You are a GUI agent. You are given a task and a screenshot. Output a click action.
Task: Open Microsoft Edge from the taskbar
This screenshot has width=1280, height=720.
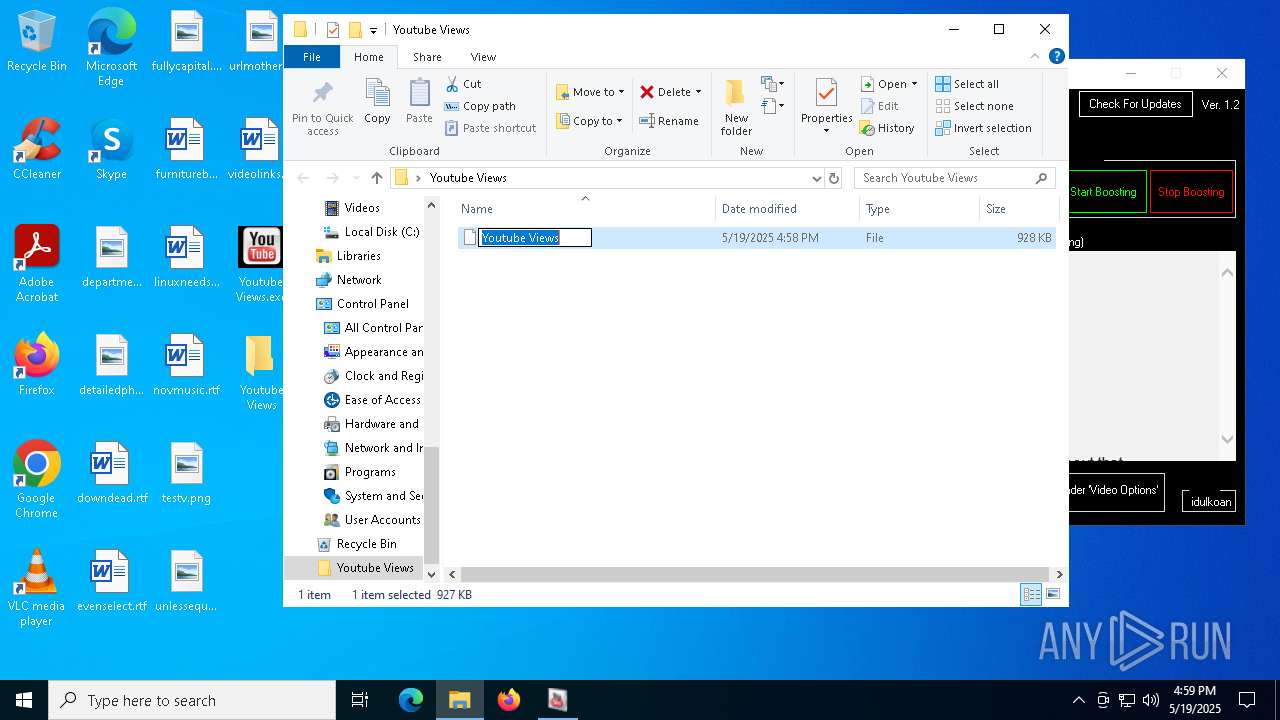[411, 700]
